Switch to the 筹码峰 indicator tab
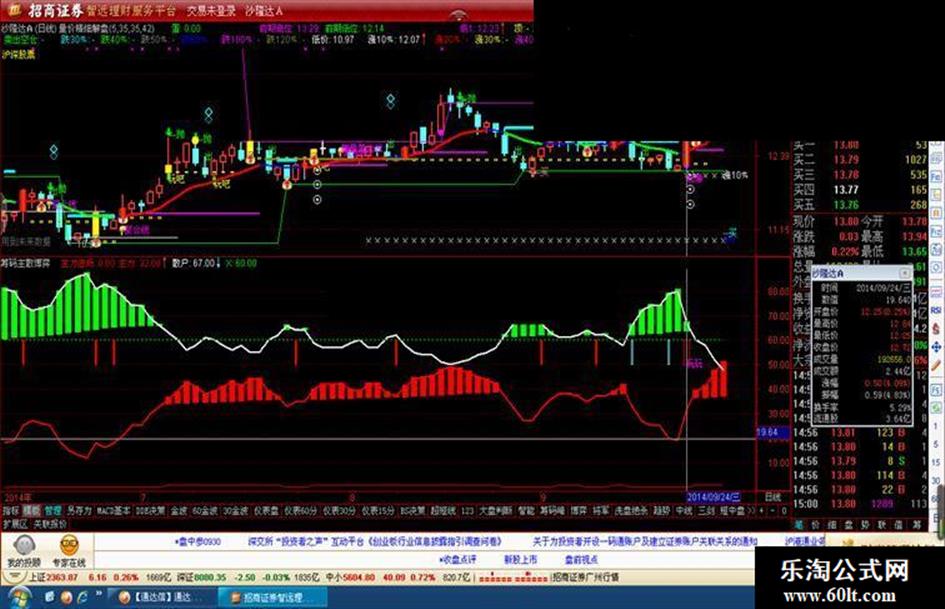 click(551, 511)
